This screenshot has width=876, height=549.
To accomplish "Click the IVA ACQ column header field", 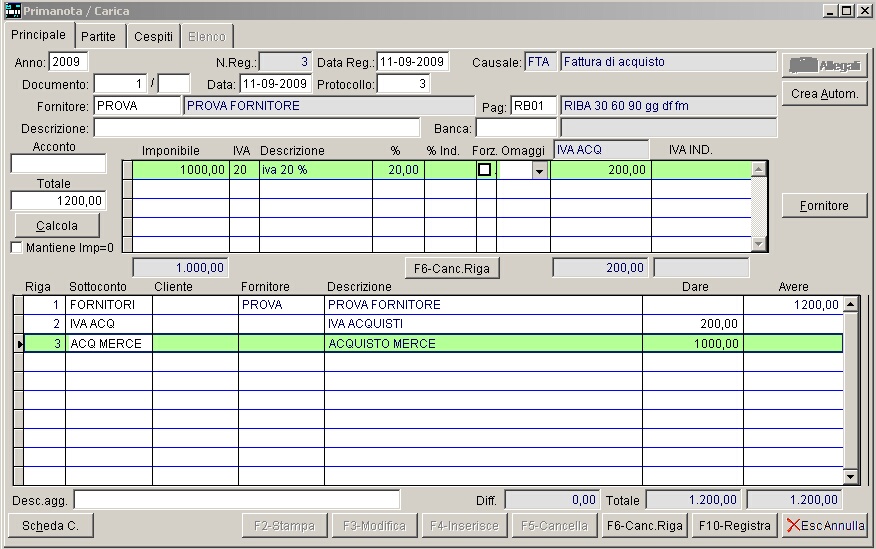I will click(601, 150).
